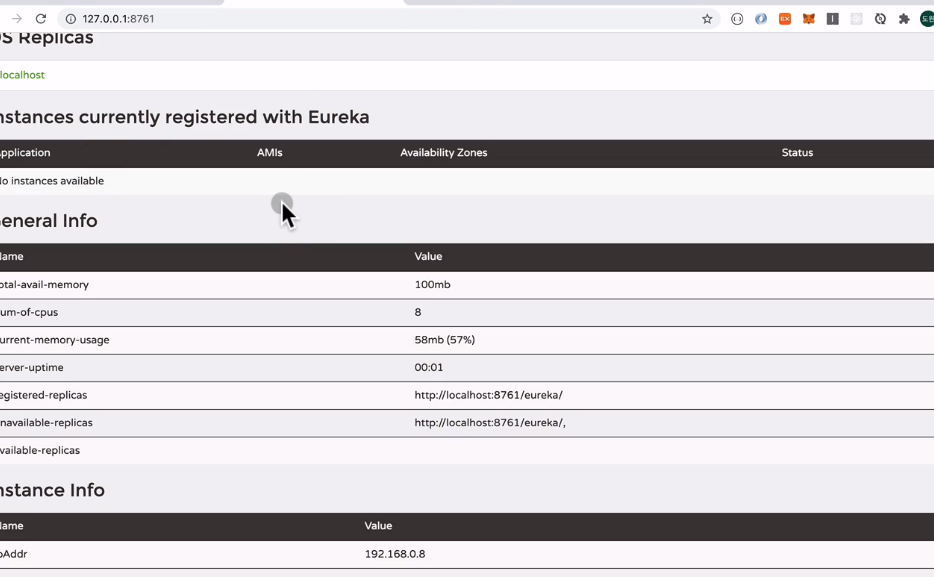
Task: Open the orange EX extension
Action: pyautogui.click(x=784, y=19)
